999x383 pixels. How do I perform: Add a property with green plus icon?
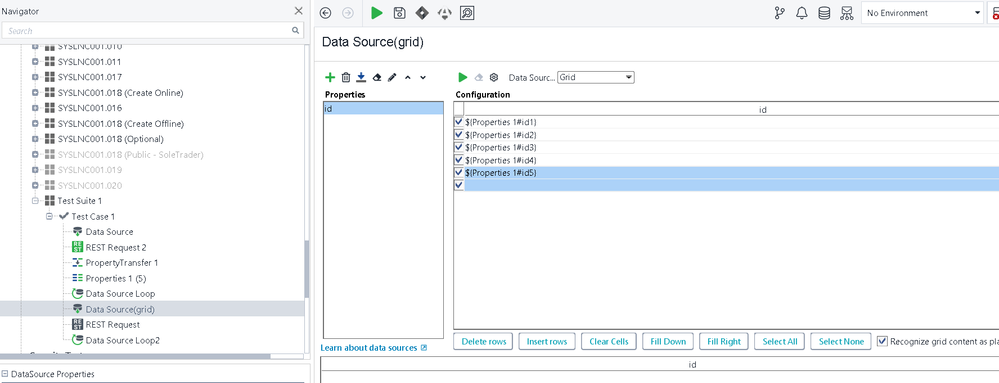(x=330, y=77)
